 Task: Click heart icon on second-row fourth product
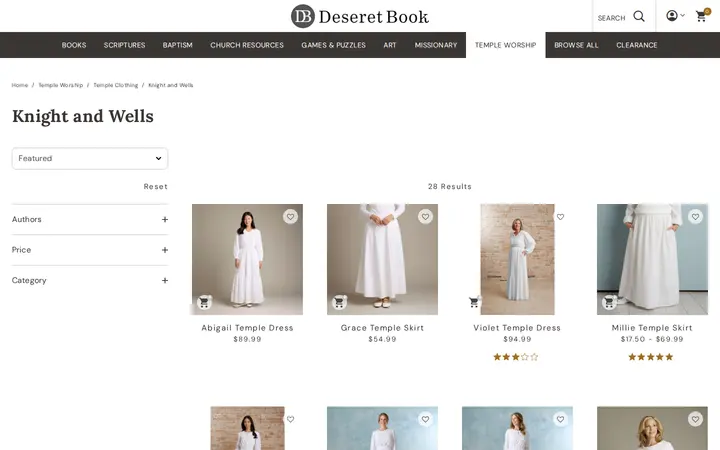coord(695,419)
